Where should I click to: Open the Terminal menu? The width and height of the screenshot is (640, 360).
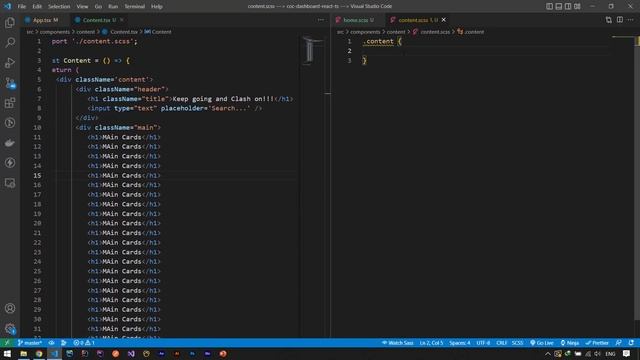(x=135, y=7)
